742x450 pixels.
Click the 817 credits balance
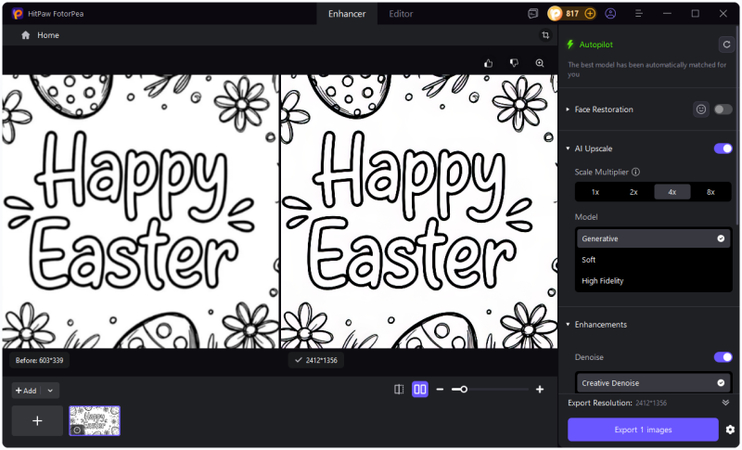[x=572, y=14]
